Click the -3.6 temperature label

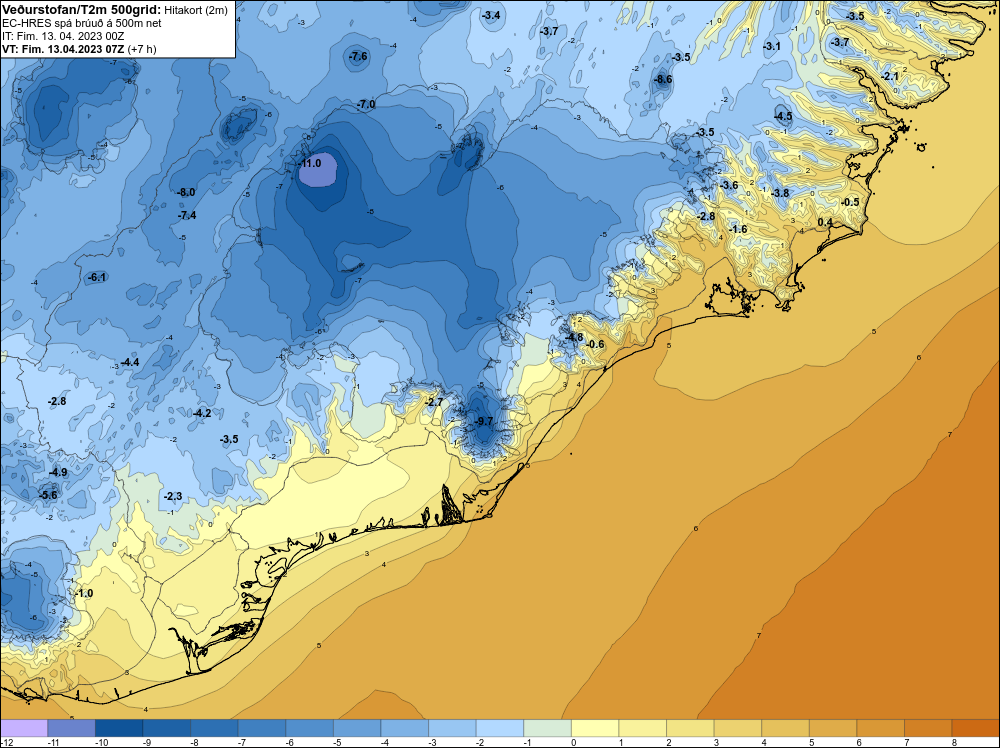(729, 186)
